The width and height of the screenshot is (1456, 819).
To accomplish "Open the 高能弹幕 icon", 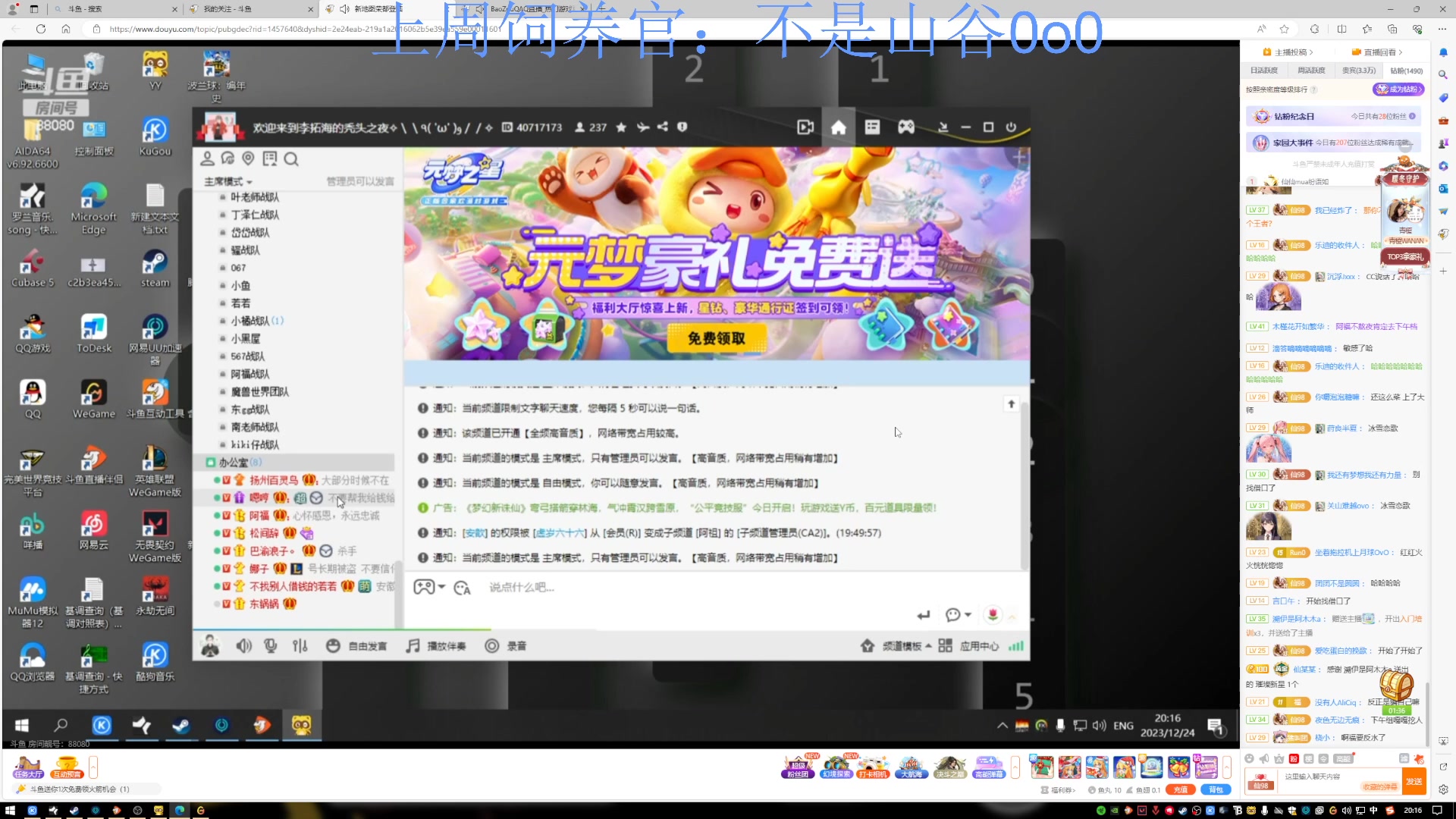I will tap(989, 767).
